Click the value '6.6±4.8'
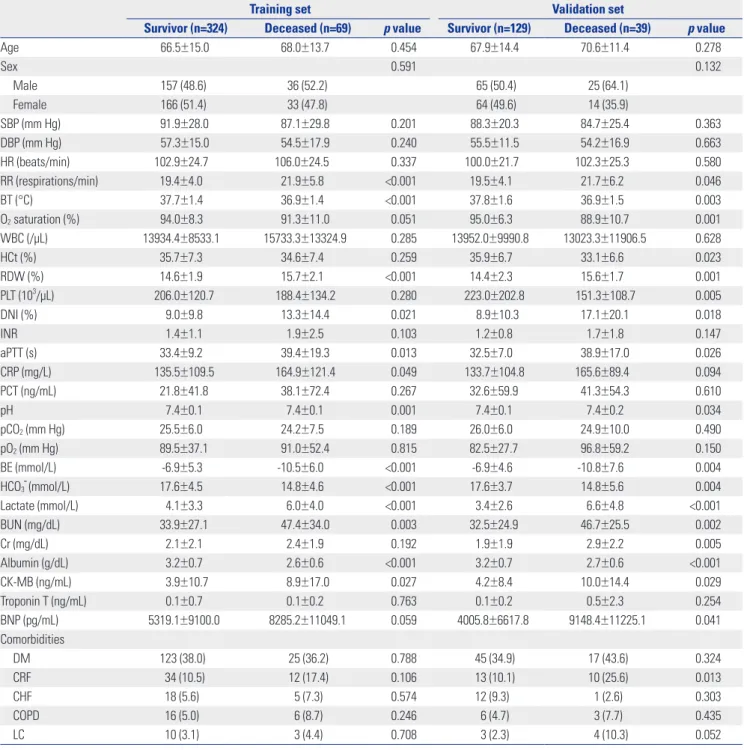The image size is (744, 750). [x=605, y=507]
